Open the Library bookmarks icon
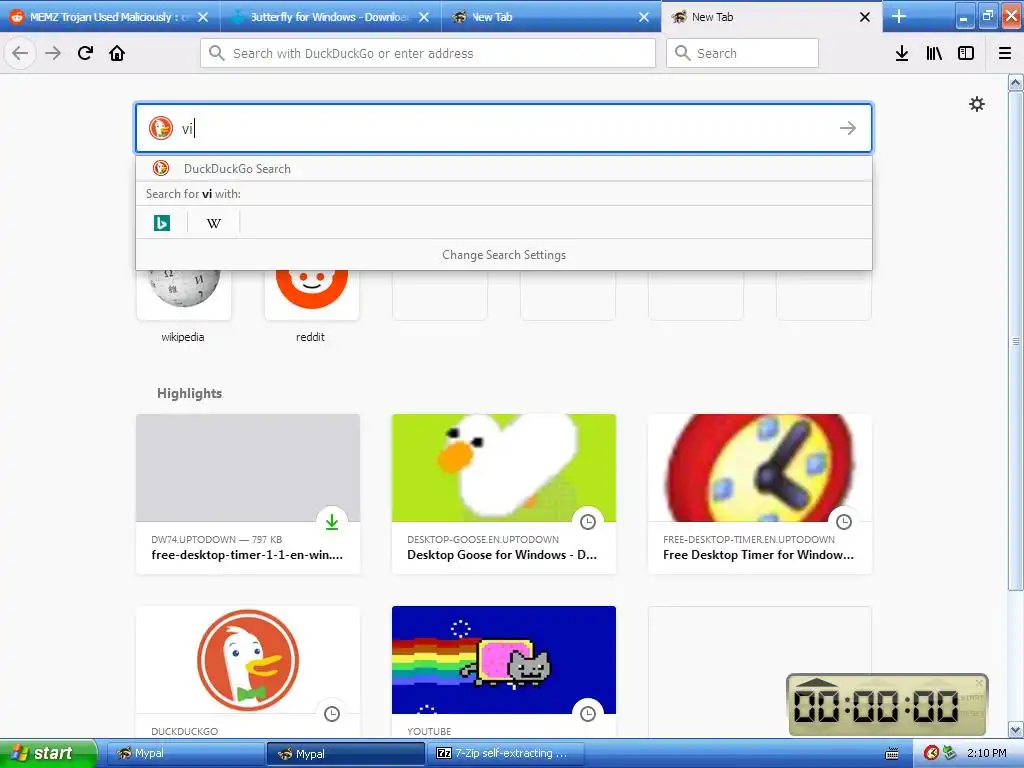Screen dimensions: 1024x768 (934, 53)
